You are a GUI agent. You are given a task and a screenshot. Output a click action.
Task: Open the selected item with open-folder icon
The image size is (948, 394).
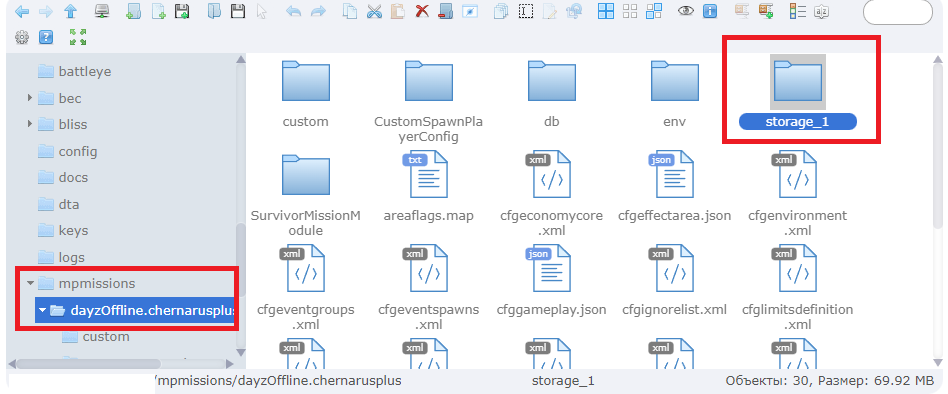[x=214, y=11]
